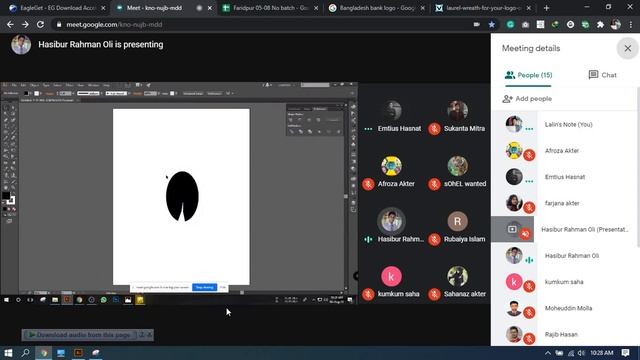Click Rubaiya Islam's avatar tile
Viewport: 640px width, 360px height.
click(x=458, y=221)
